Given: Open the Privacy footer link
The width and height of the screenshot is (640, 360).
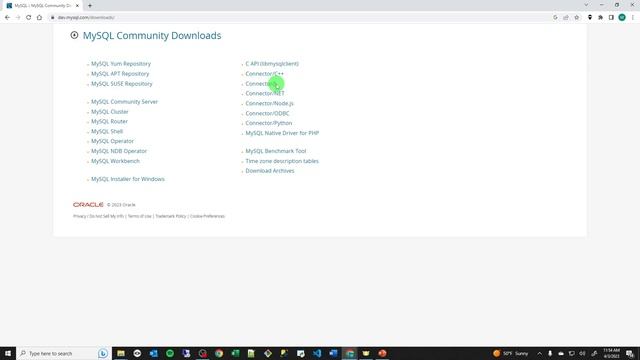Looking at the screenshot, I should tap(80, 216).
